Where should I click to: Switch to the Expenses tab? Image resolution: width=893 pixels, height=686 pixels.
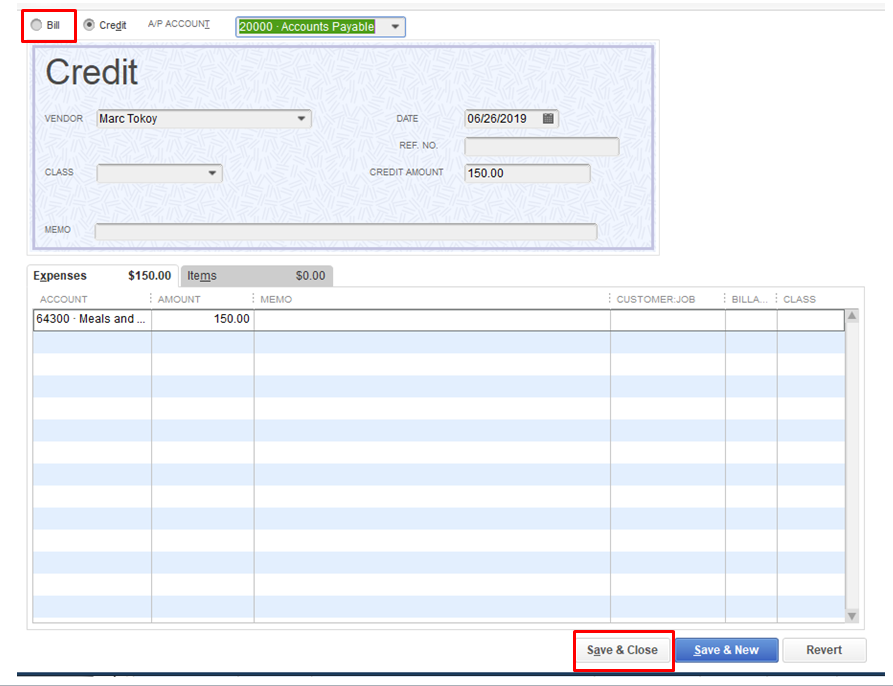(x=103, y=276)
